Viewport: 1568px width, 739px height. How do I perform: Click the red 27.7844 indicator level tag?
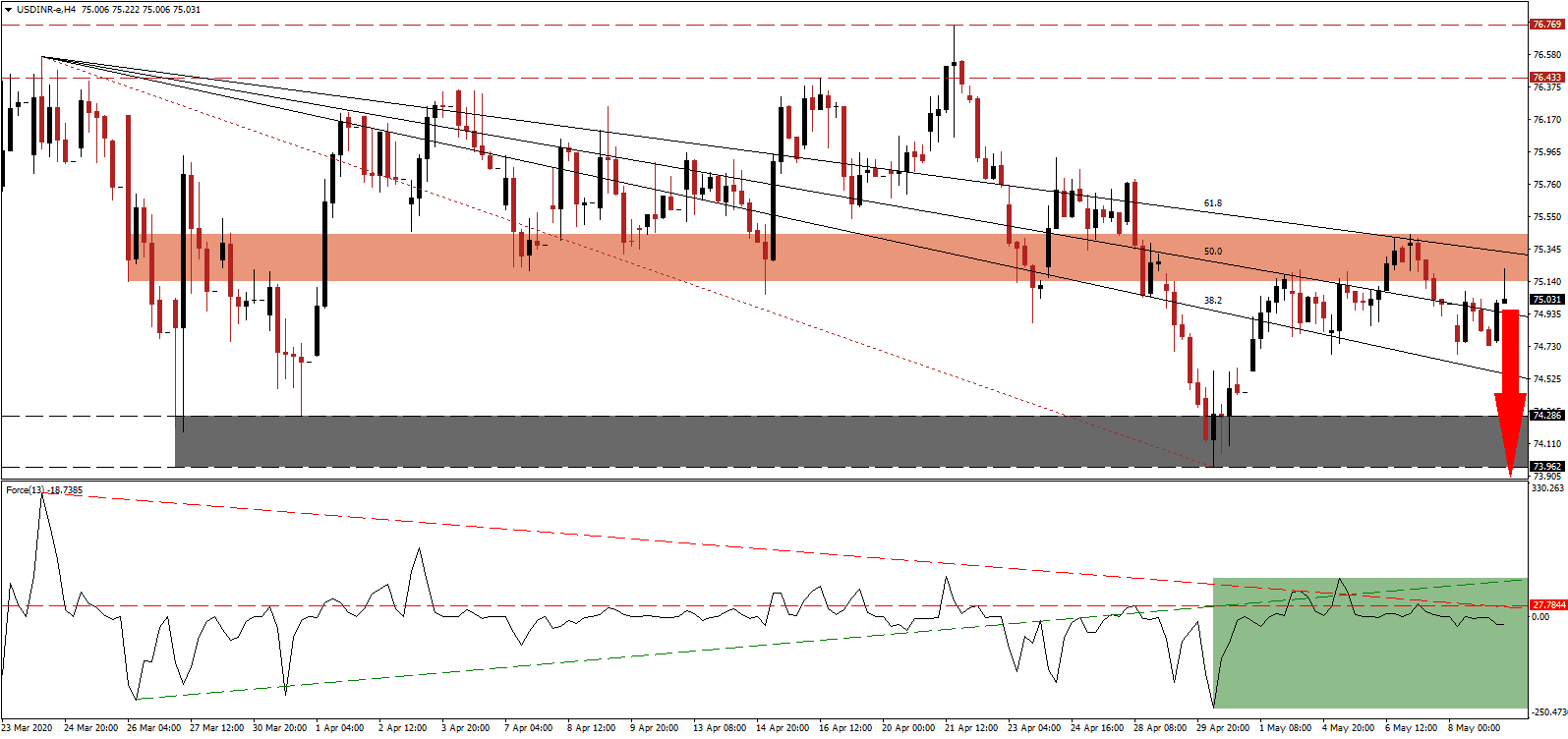[1548, 605]
